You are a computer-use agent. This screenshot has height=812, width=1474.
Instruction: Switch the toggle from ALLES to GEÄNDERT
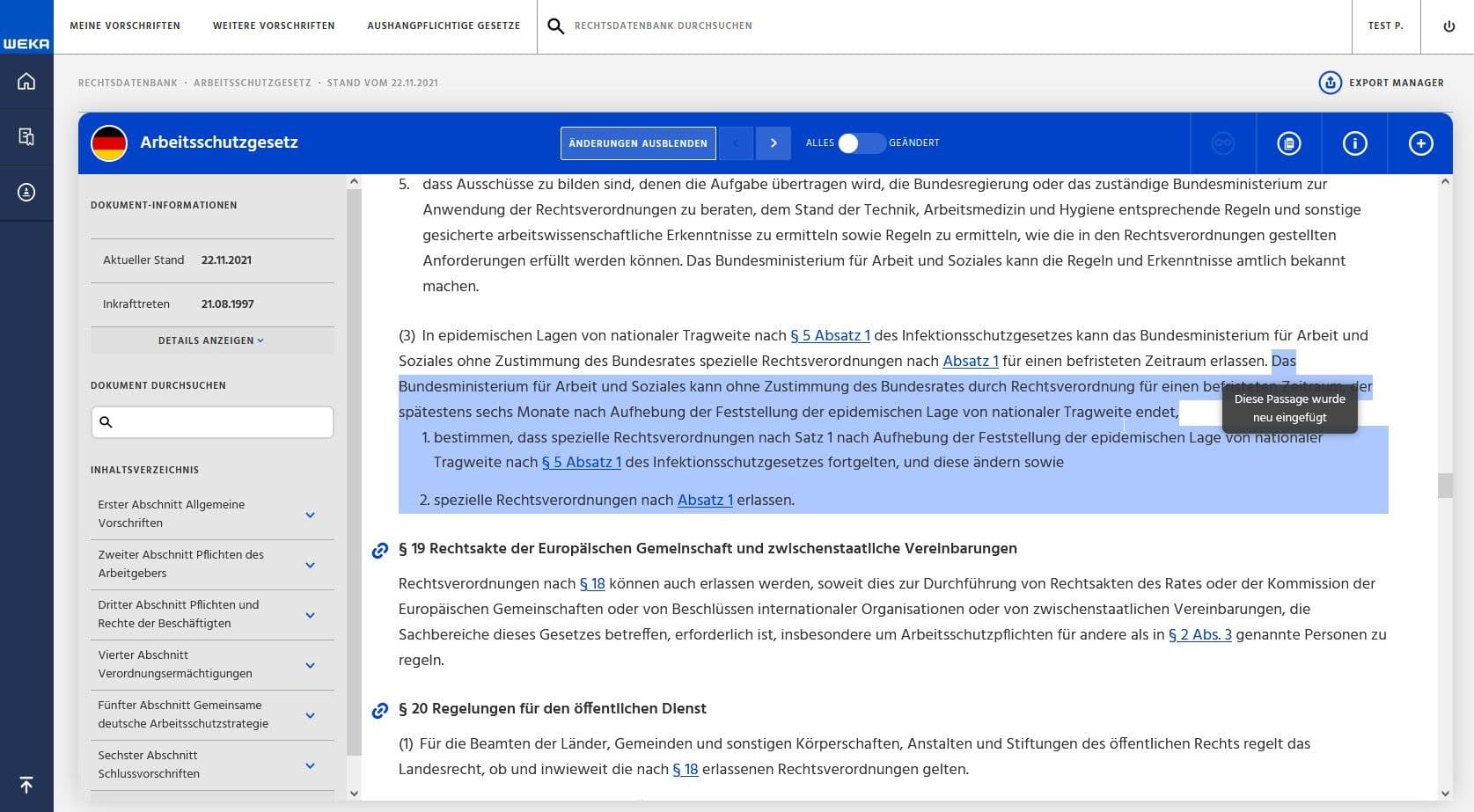point(862,143)
